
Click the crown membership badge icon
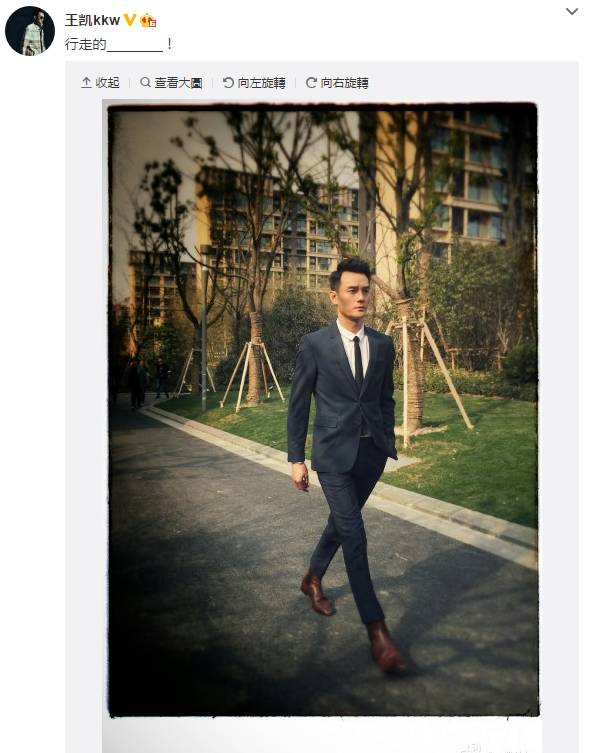[x=148, y=20]
